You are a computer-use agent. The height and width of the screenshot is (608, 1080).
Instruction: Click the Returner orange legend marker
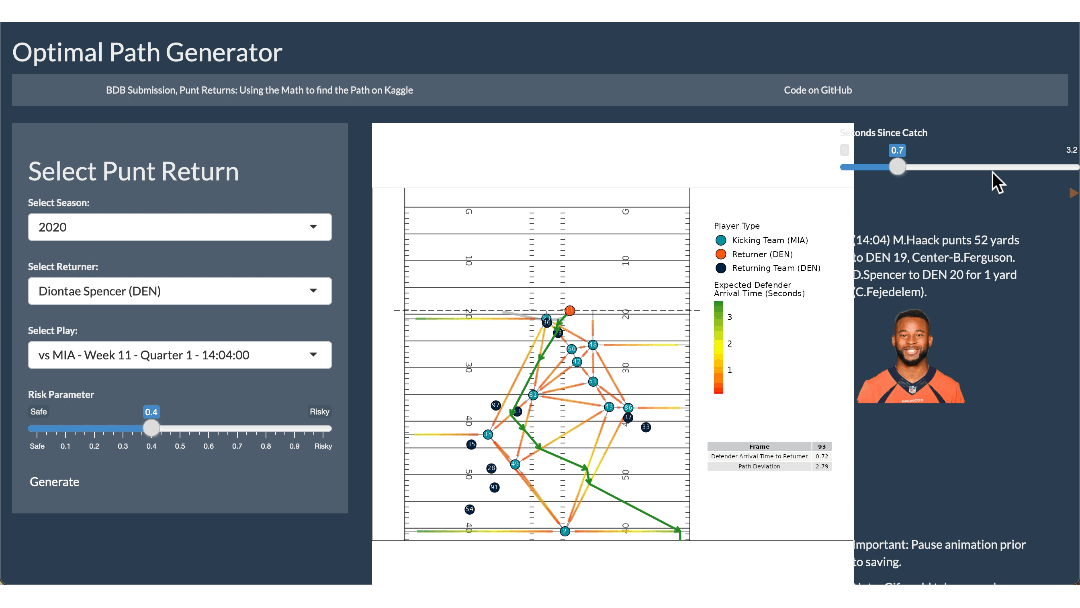(720, 254)
